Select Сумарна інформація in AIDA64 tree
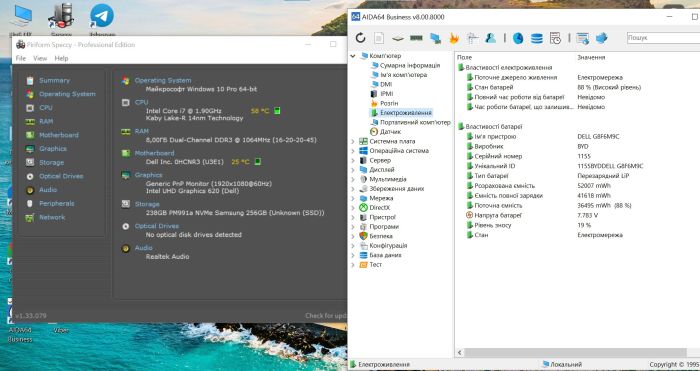The height and width of the screenshot is (371, 700). (x=409, y=66)
